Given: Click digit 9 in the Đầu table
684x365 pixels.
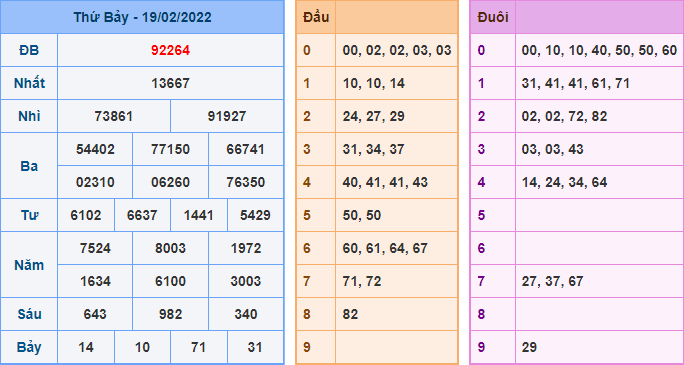Looking at the screenshot, I should coord(307,348).
